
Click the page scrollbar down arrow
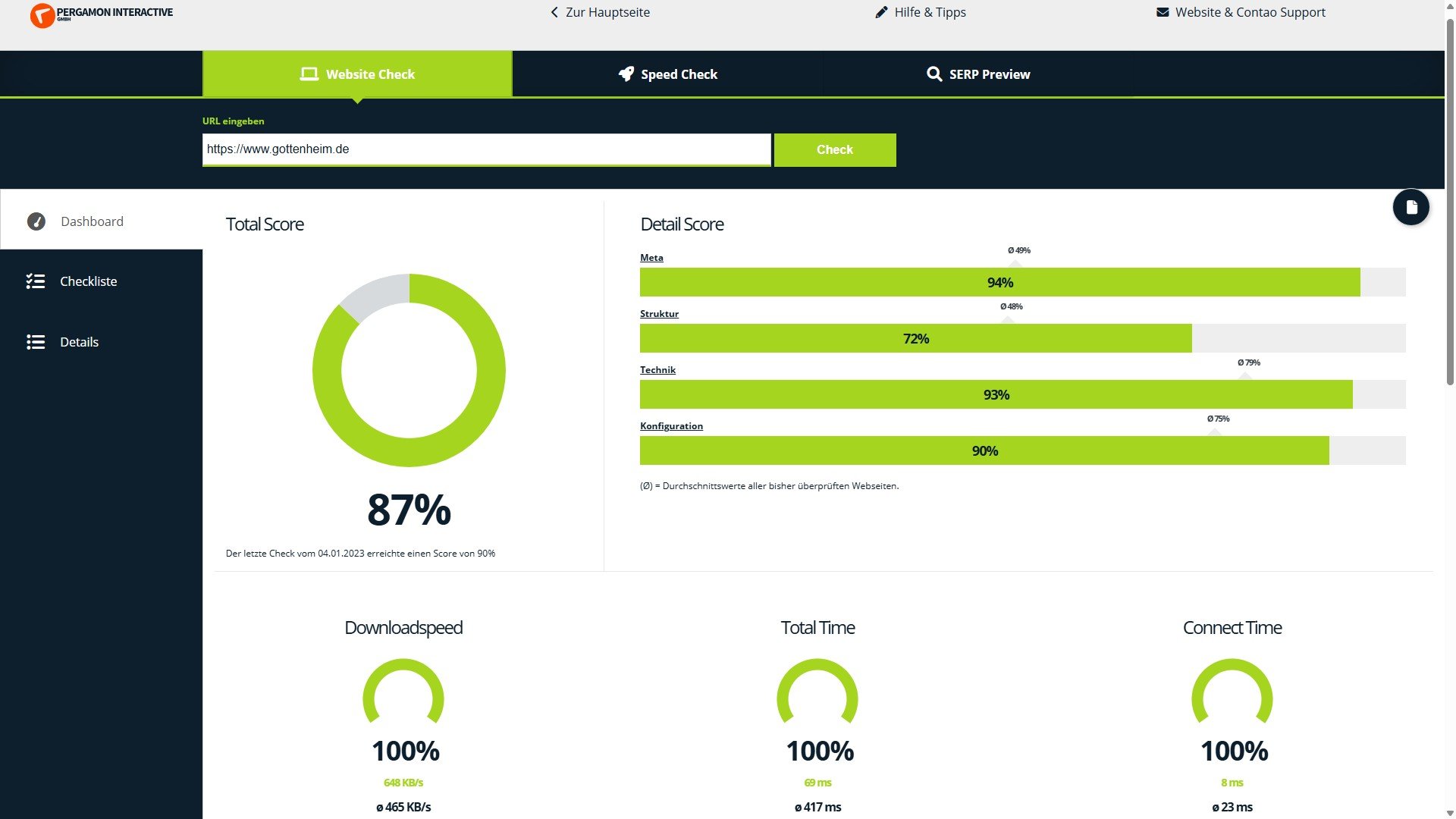(1449, 812)
